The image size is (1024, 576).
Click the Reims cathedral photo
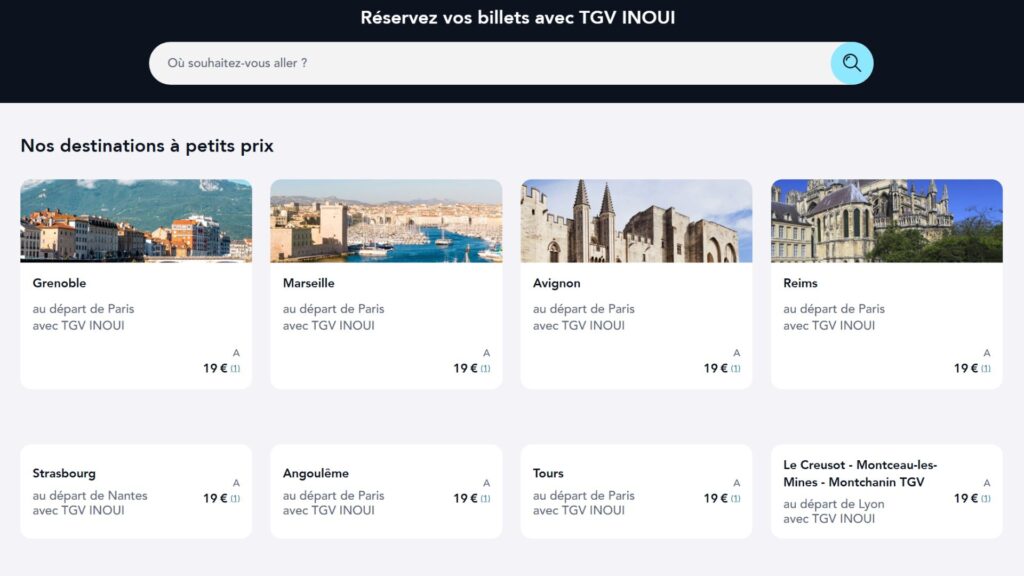coord(886,218)
